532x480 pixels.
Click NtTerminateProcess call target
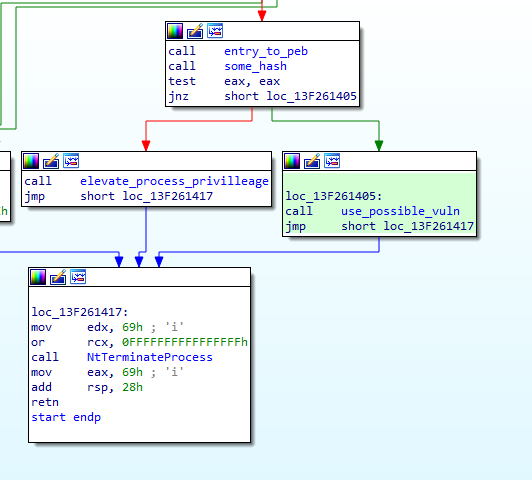pos(150,357)
